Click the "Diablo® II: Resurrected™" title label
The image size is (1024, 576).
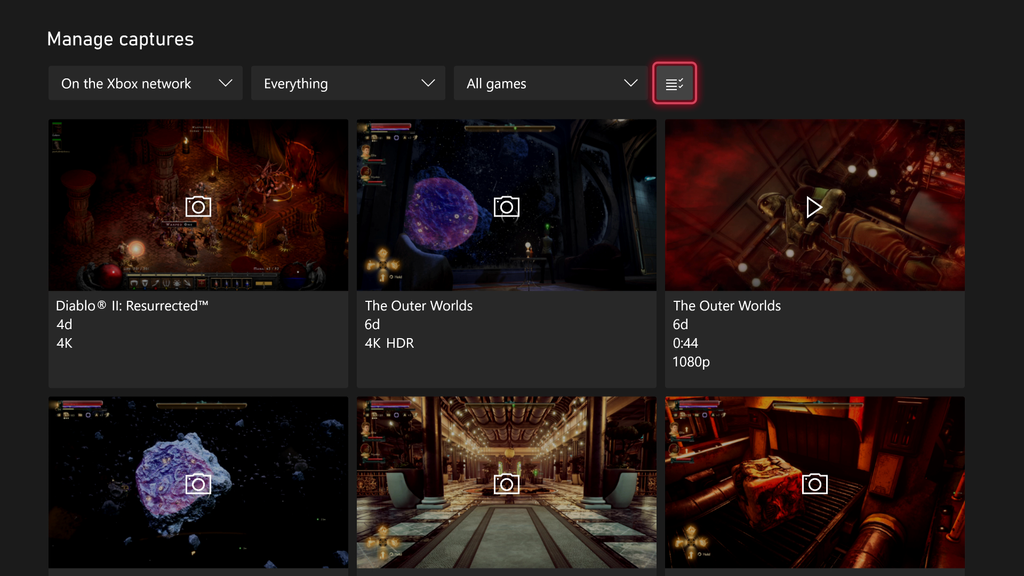pos(135,306)
